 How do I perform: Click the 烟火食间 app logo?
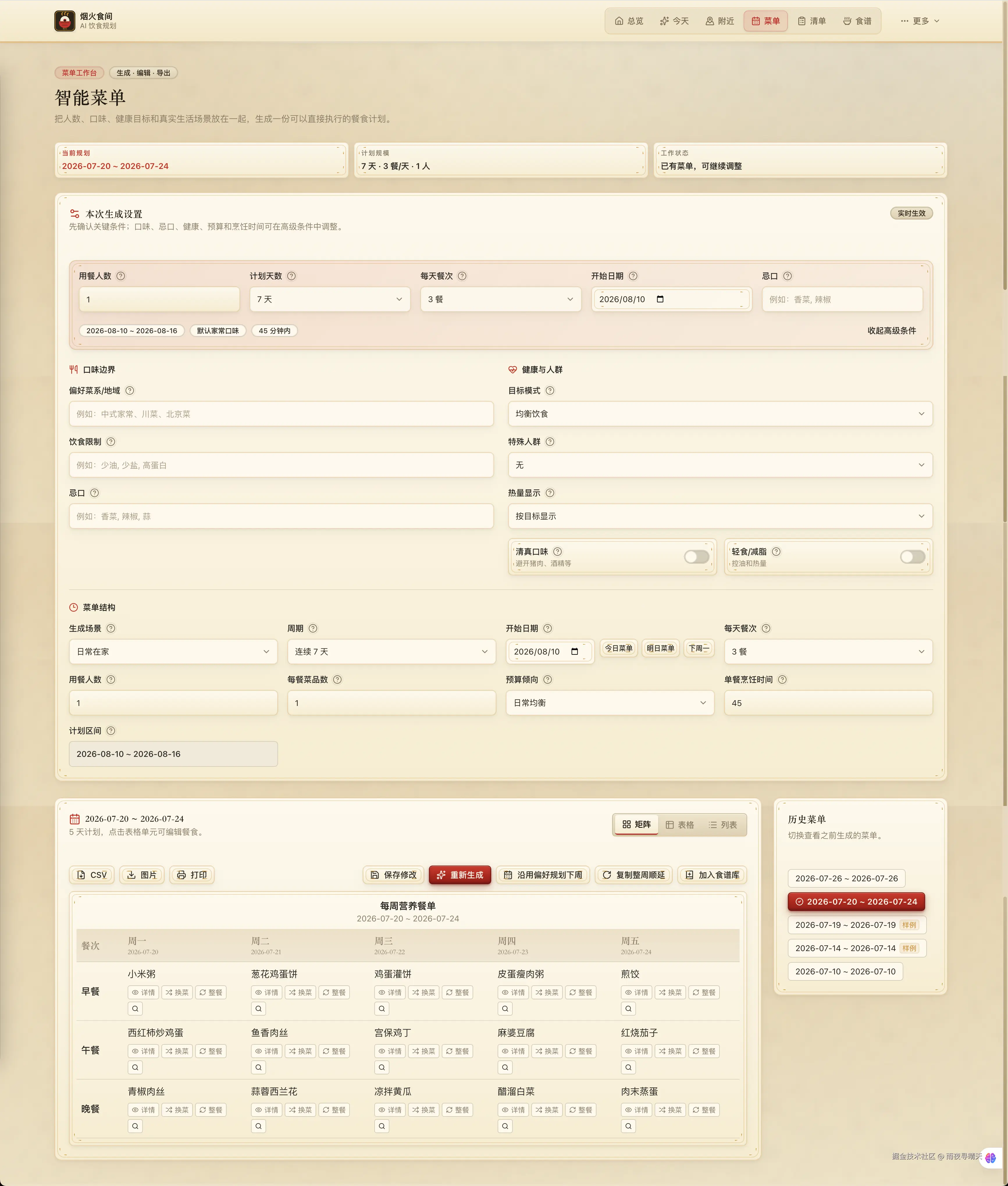65,21
